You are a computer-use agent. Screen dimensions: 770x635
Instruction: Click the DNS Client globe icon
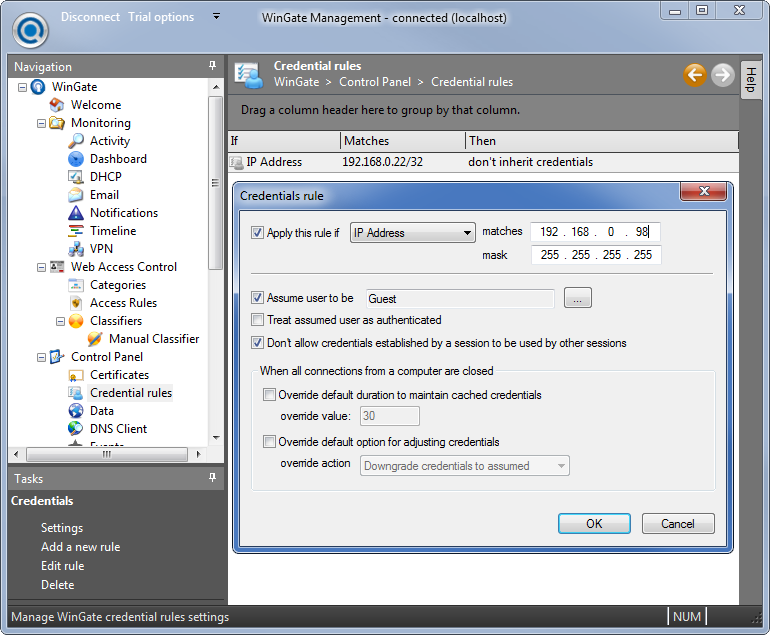coord(76,429)
